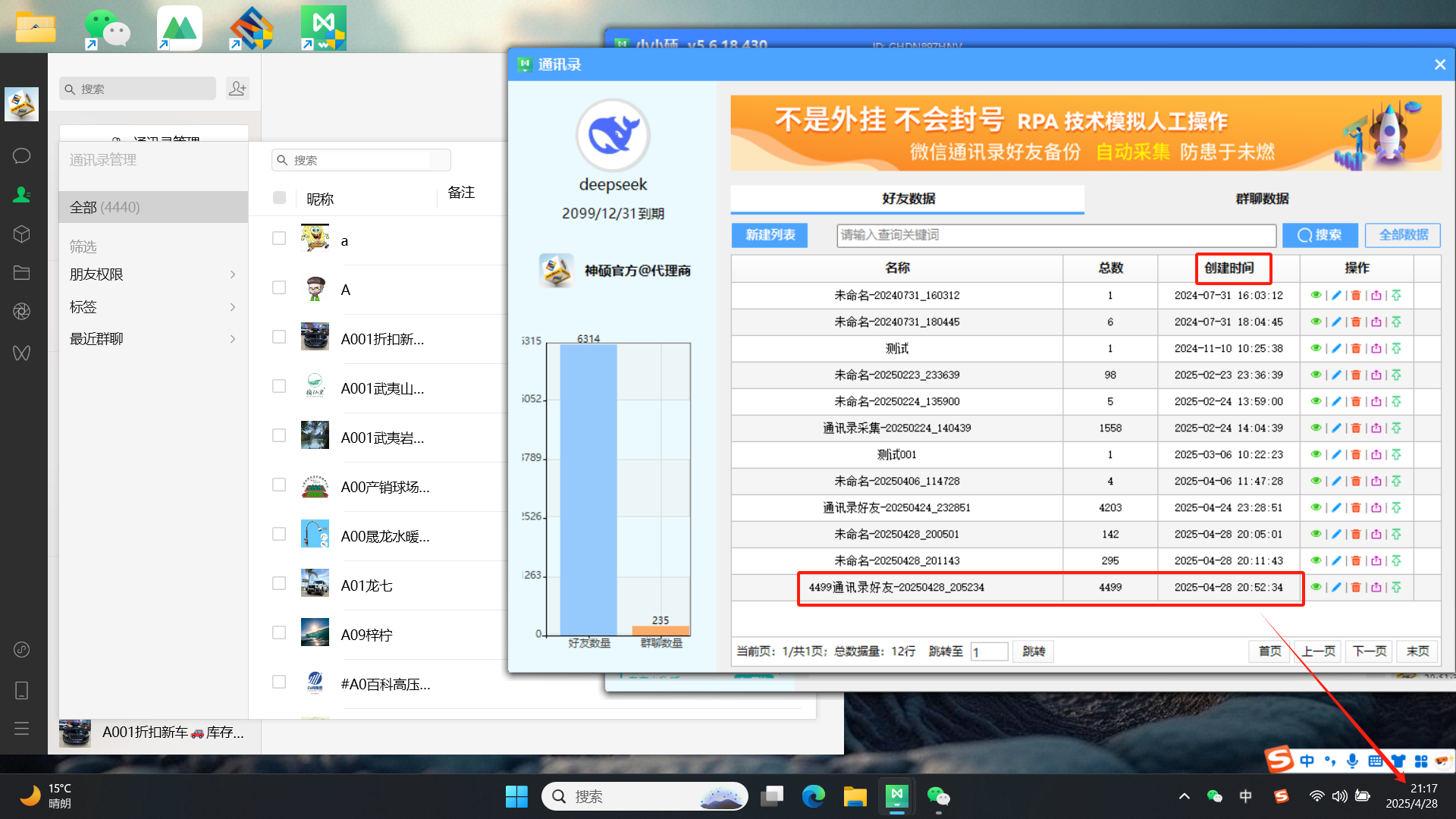
Task: Click the volume icon in system tray
Action: (1340, 796)
